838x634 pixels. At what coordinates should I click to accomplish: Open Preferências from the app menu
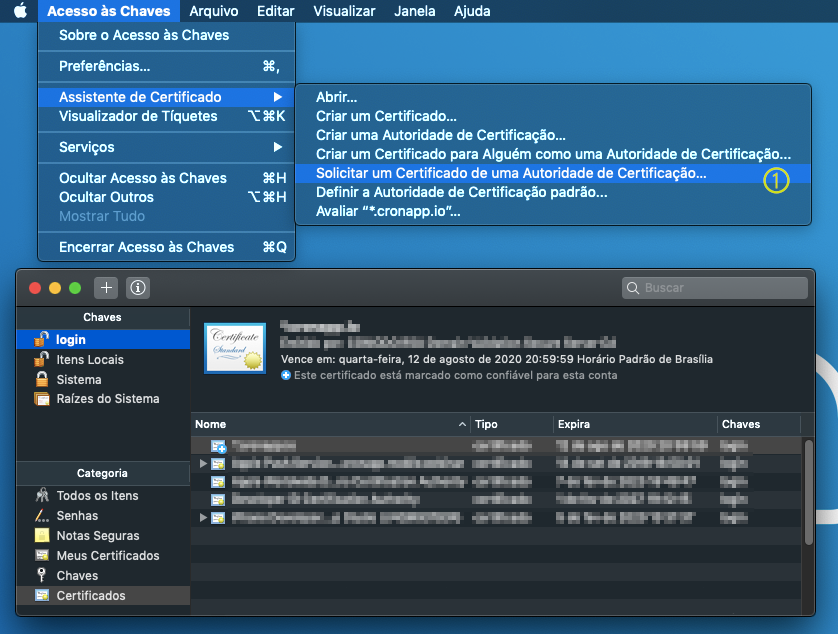[167, 66]
